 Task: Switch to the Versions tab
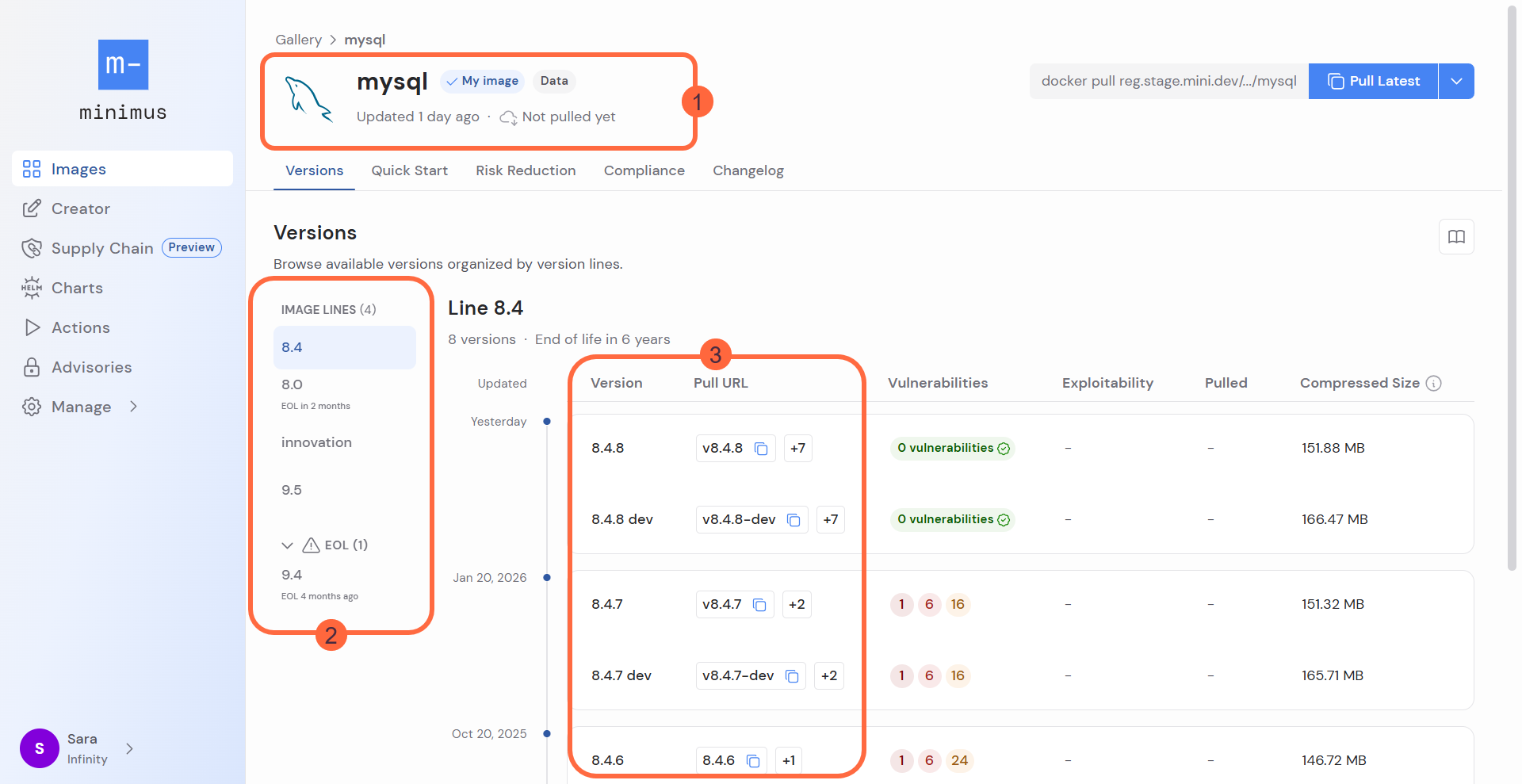(314, 170)
